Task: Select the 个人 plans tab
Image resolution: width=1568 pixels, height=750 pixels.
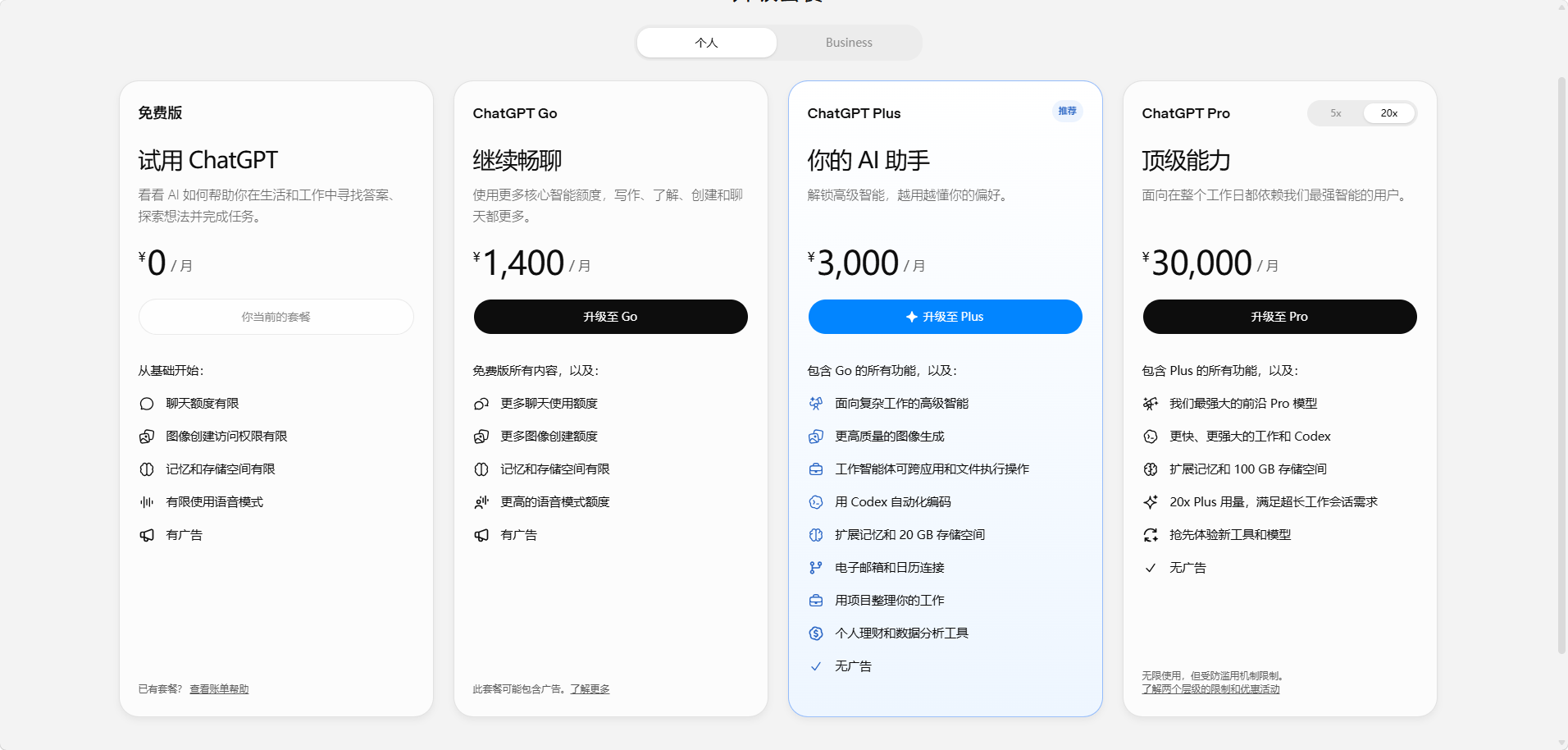Action: point(707,43)
